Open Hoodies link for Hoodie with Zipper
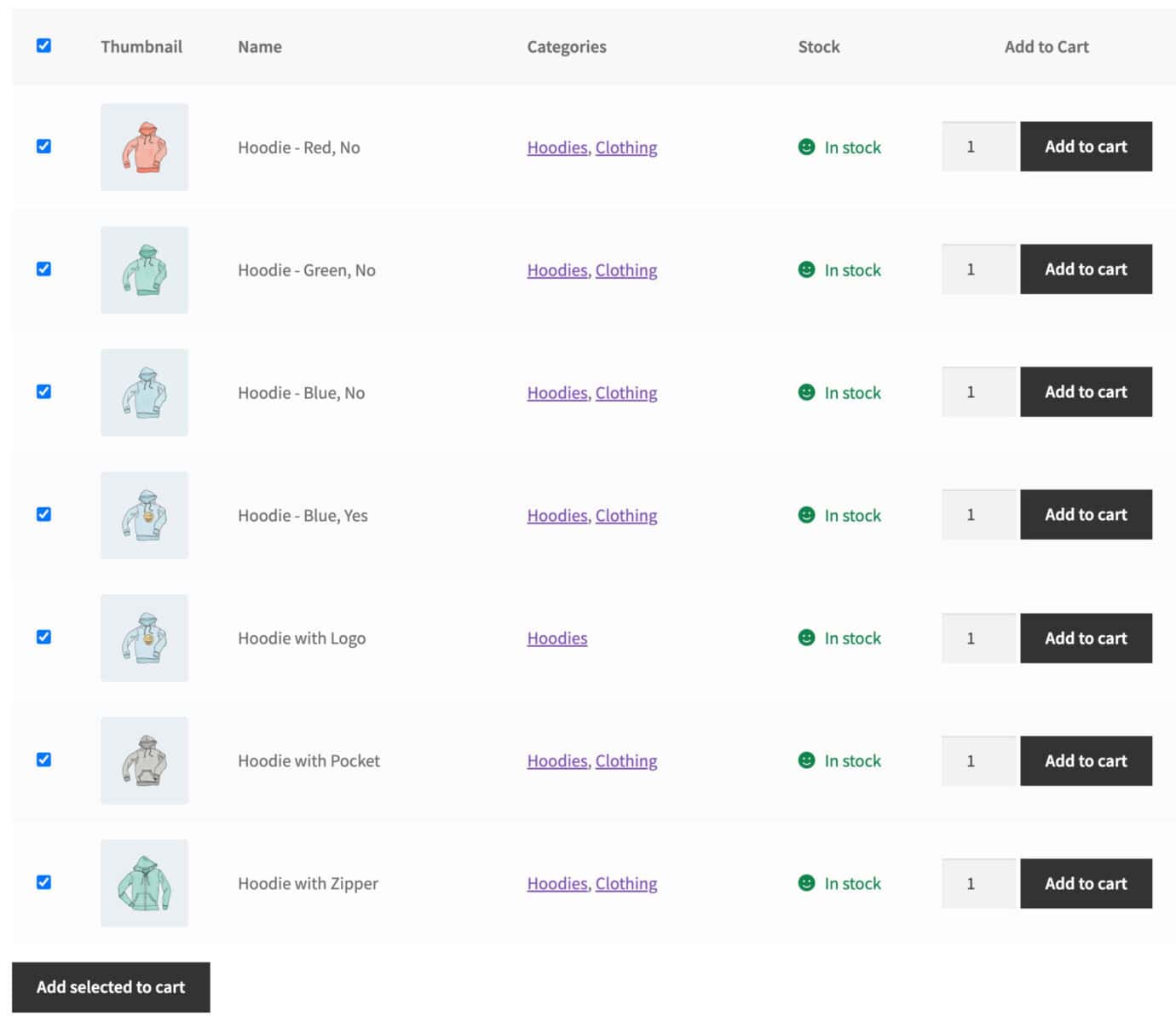This screenshot has width=1176, height=1023. coord(557,884)
